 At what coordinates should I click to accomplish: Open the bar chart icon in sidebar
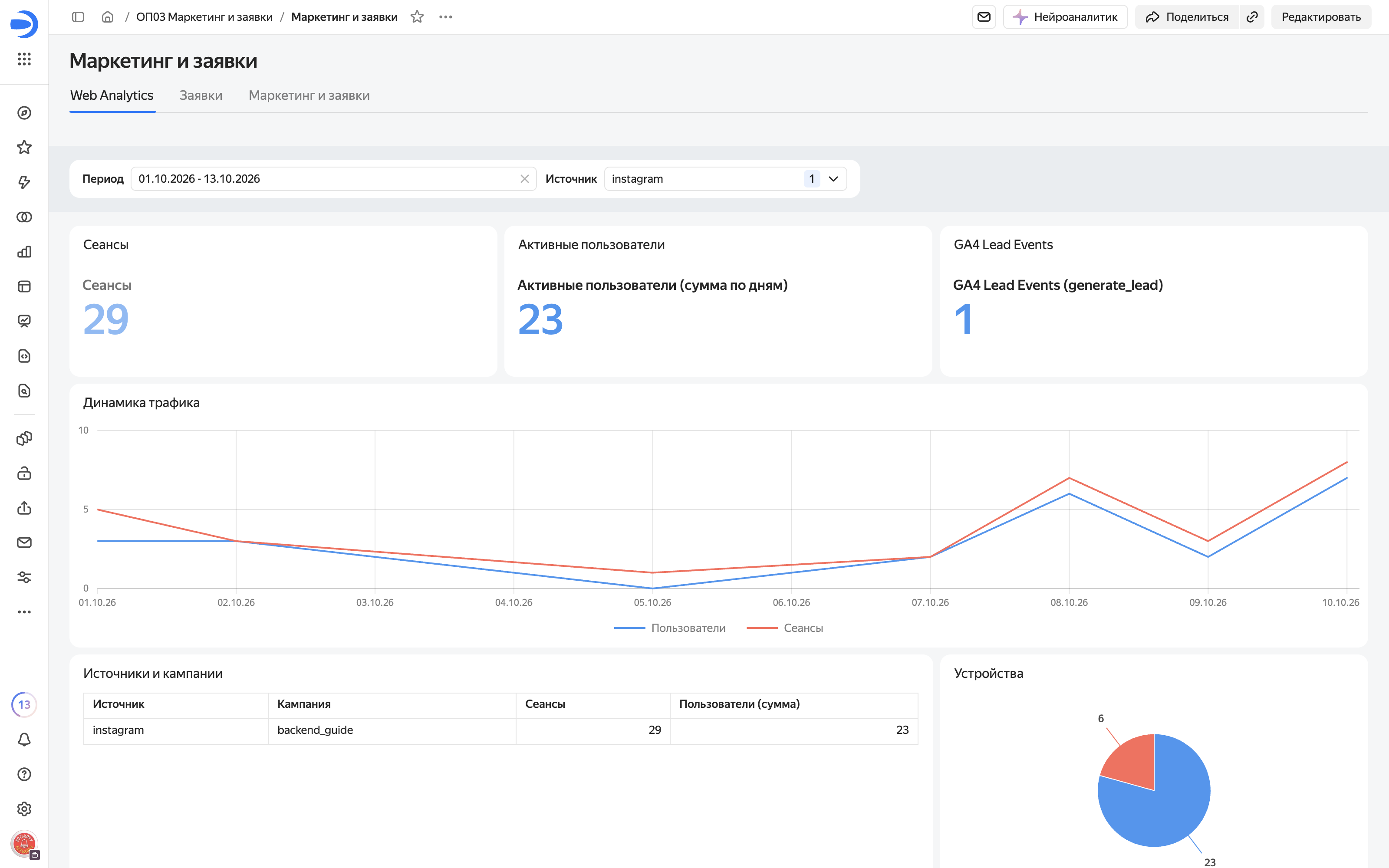click(x=24, y=252)
